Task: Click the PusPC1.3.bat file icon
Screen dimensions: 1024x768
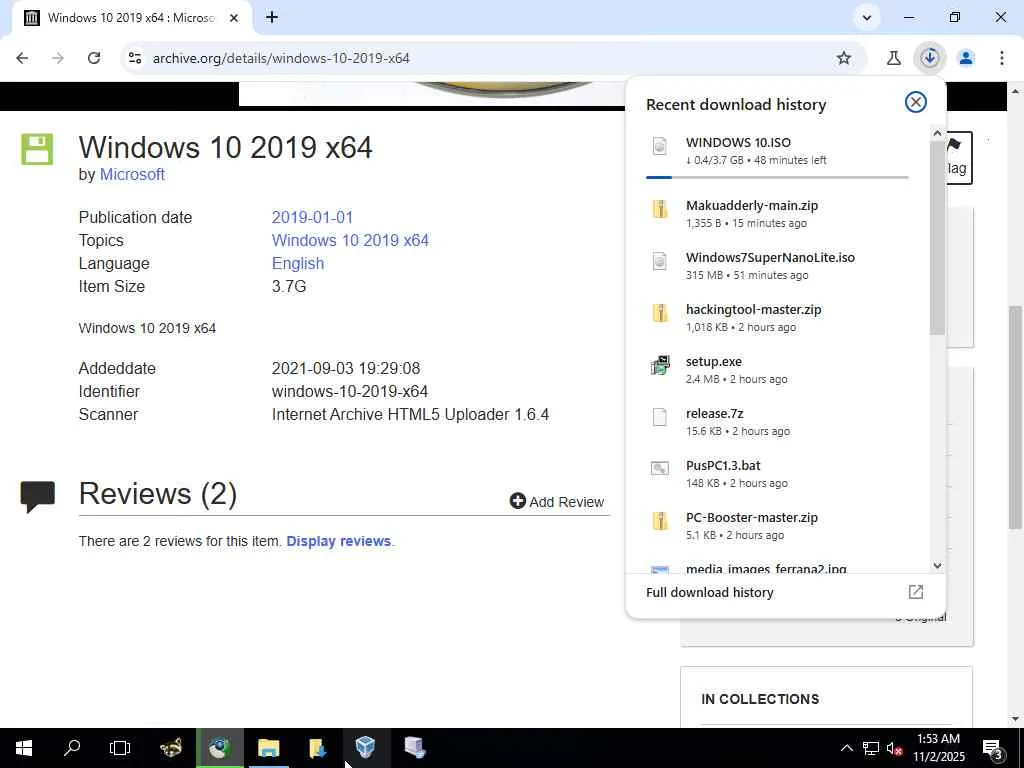Action: (x=660, y=468)
